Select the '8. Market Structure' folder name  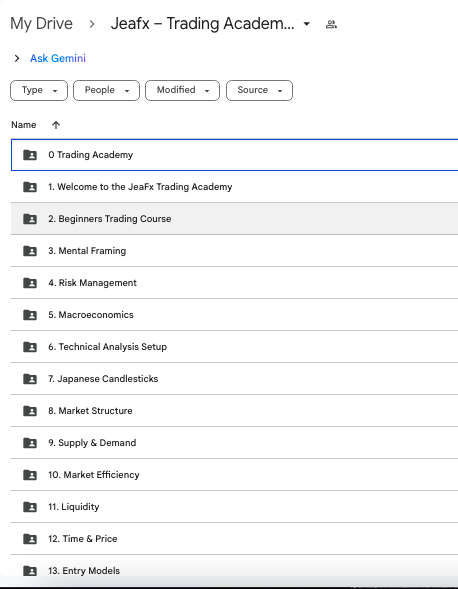coord(90,411)
